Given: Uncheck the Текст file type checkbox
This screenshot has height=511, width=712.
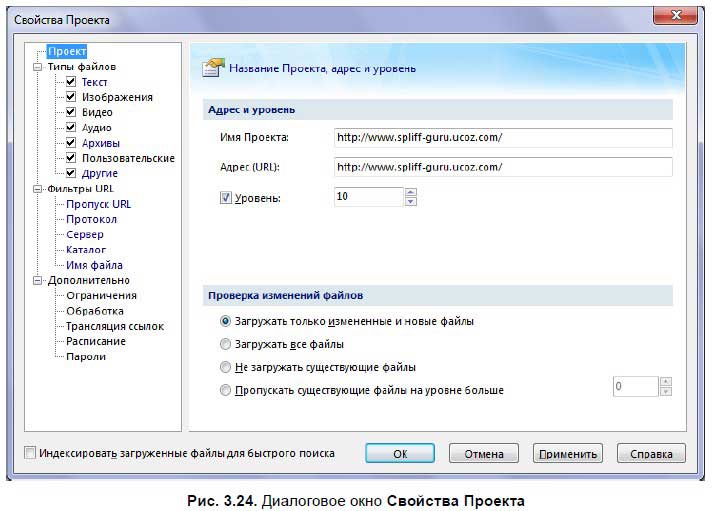Looking at the screenshot, I should 71,82.
